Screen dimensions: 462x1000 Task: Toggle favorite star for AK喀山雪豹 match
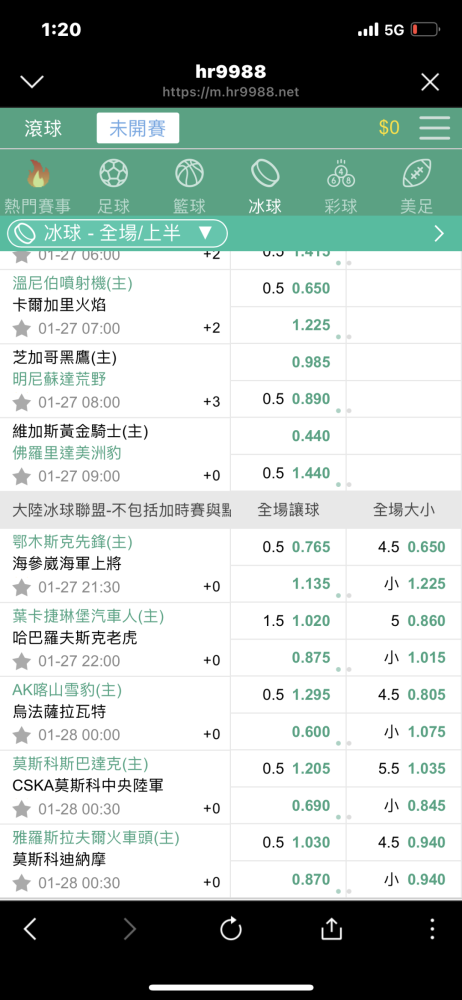point(22,735)
